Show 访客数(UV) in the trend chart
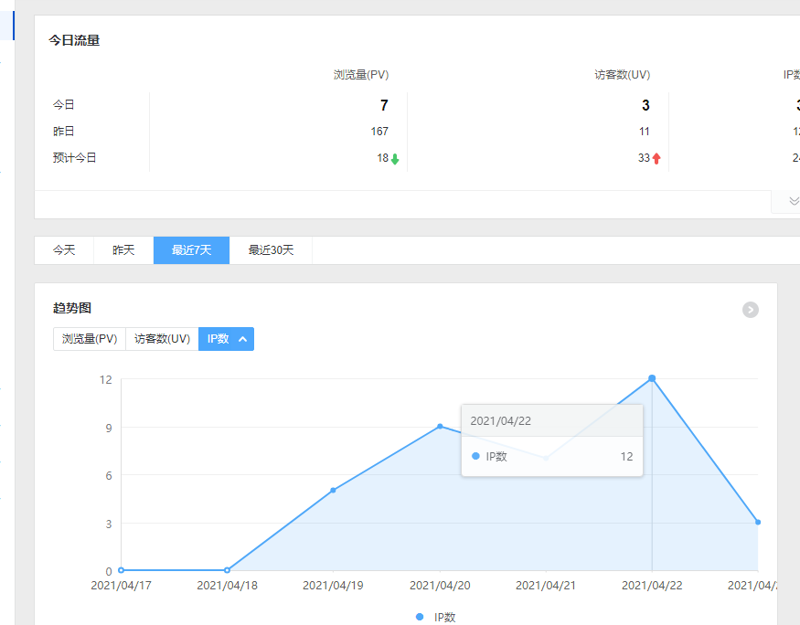Screen dimensions: 800x625 pos(162,339)
